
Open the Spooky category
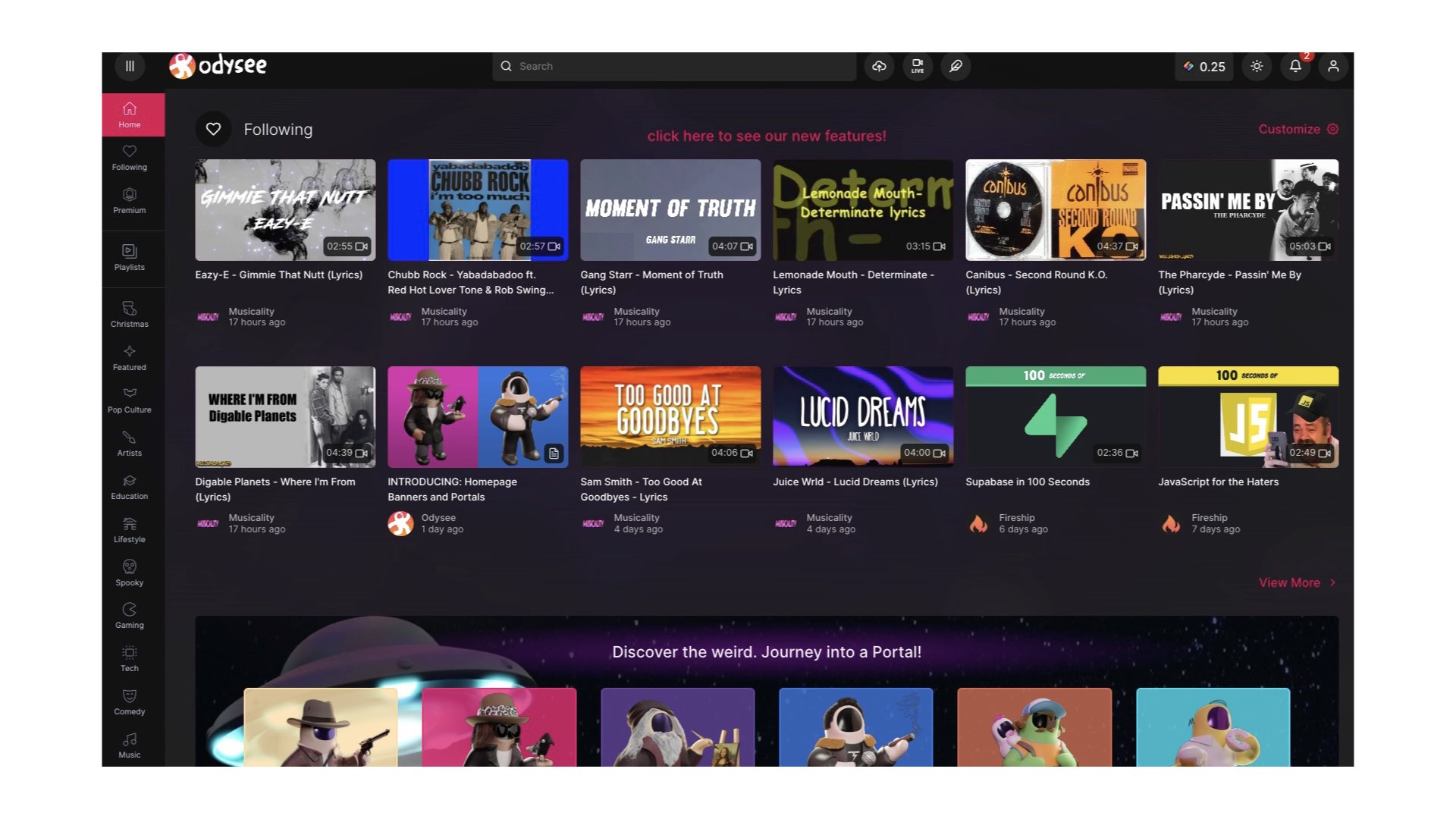click(x=130, y=573)
